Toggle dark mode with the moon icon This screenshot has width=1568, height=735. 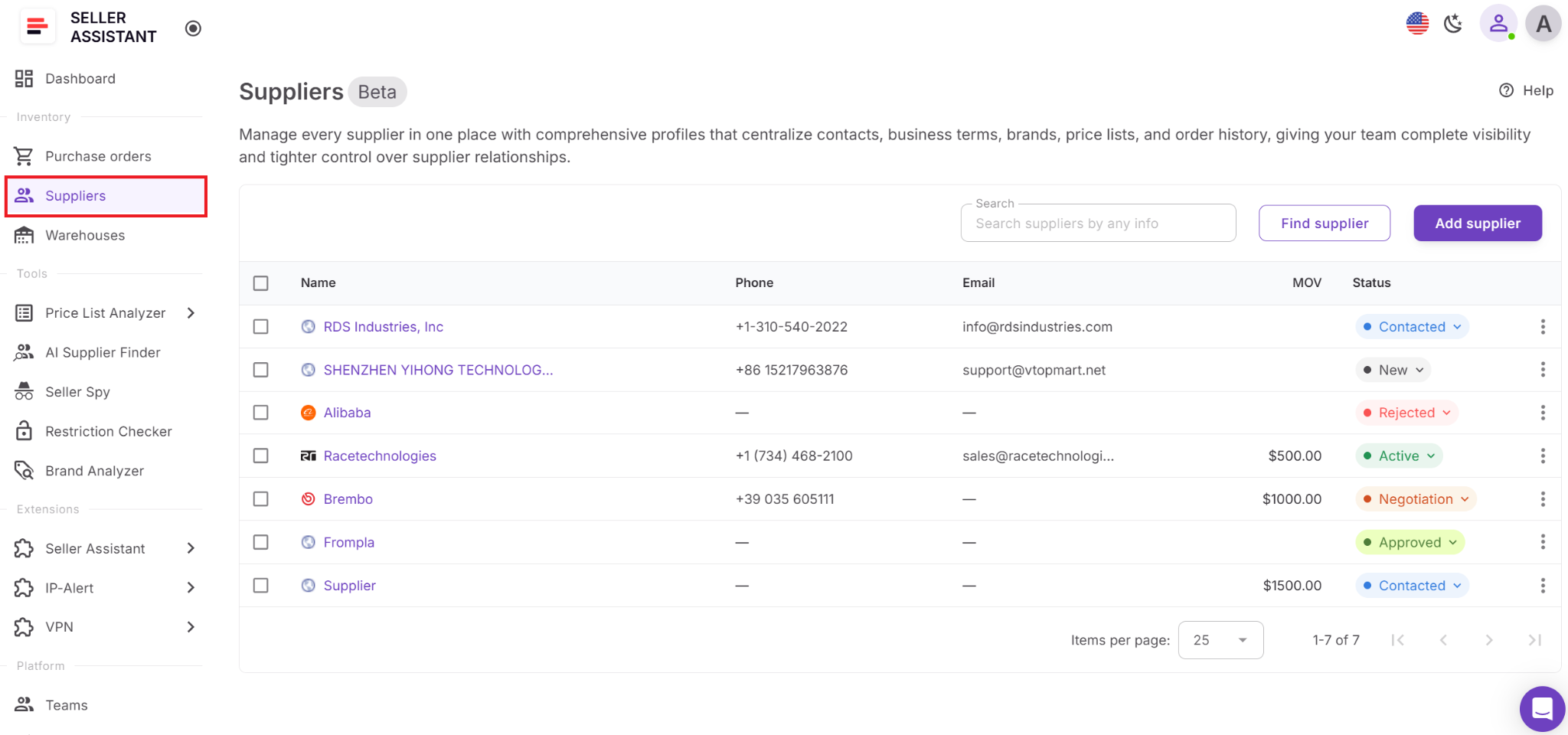click(1452, 24)
